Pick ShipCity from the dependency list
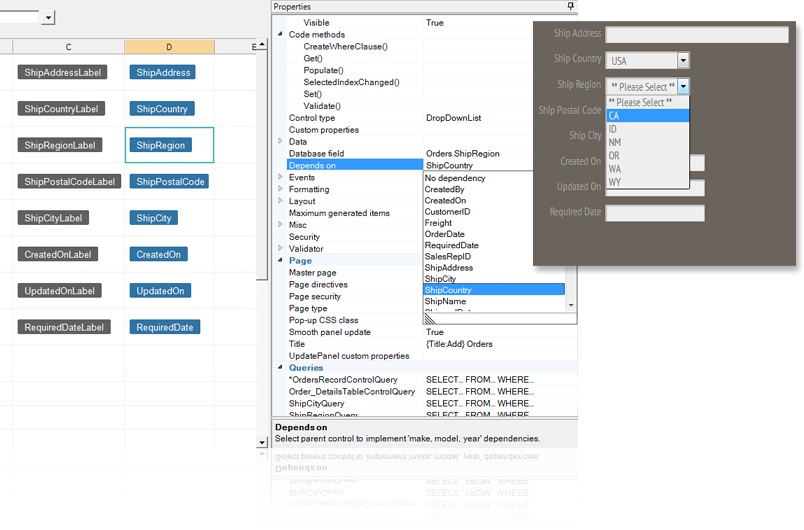The height and width of the screenshot is (530, 804). (441, 279)
